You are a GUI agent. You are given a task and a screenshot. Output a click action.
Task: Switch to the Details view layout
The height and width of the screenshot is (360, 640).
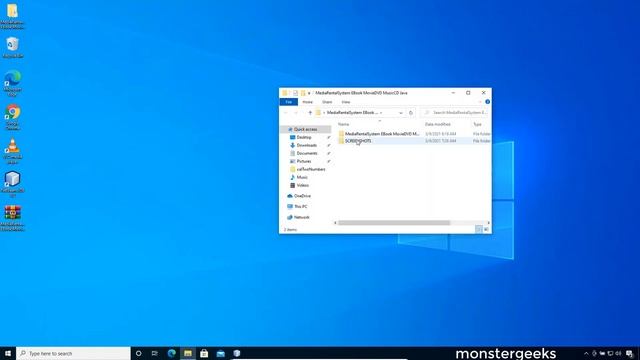[479, 229]
